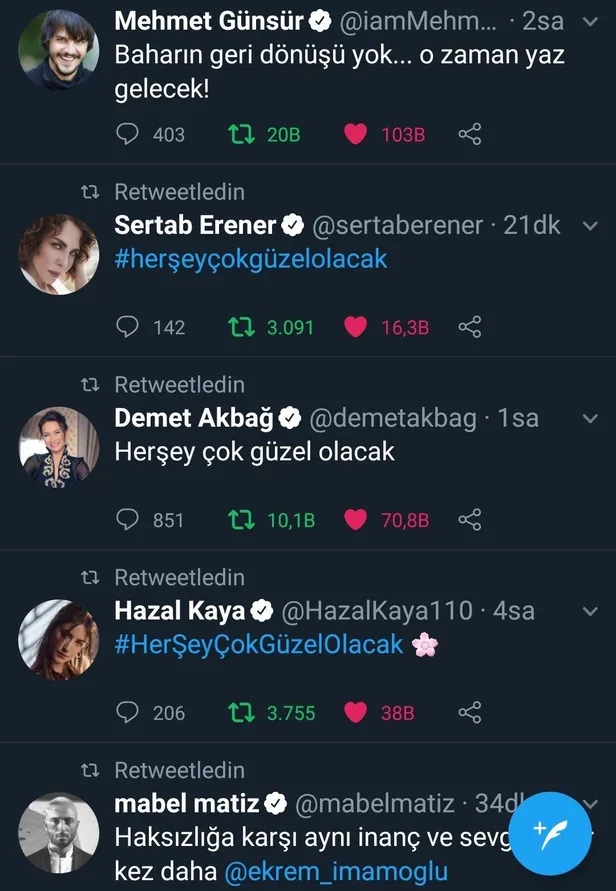The image size is (616, 891).
Task: Expand the menu arrow on Sertab Erener's tweet
Action: coord(588,226)
